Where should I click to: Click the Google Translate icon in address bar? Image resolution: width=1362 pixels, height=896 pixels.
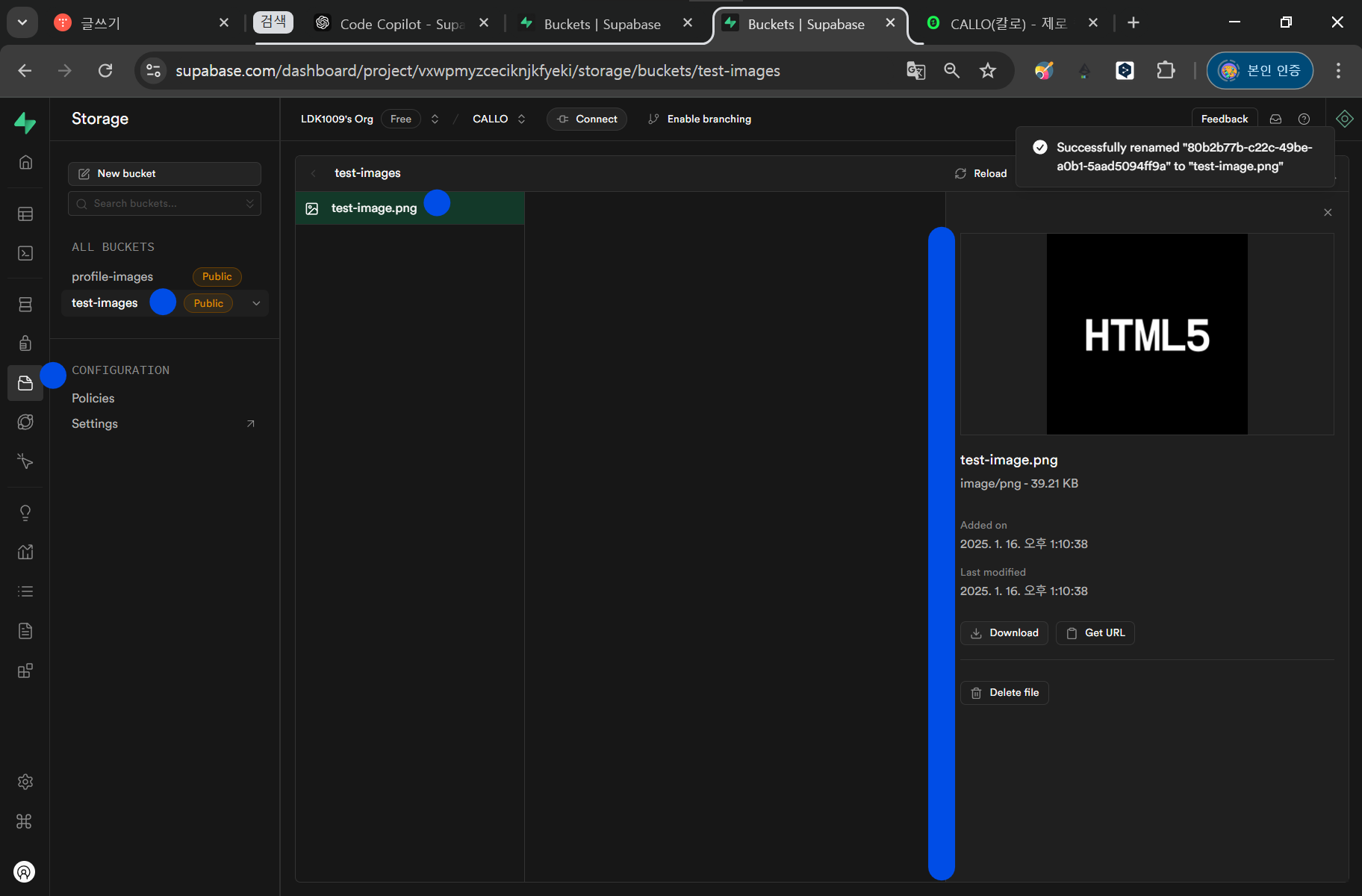(x=916, y=71)
